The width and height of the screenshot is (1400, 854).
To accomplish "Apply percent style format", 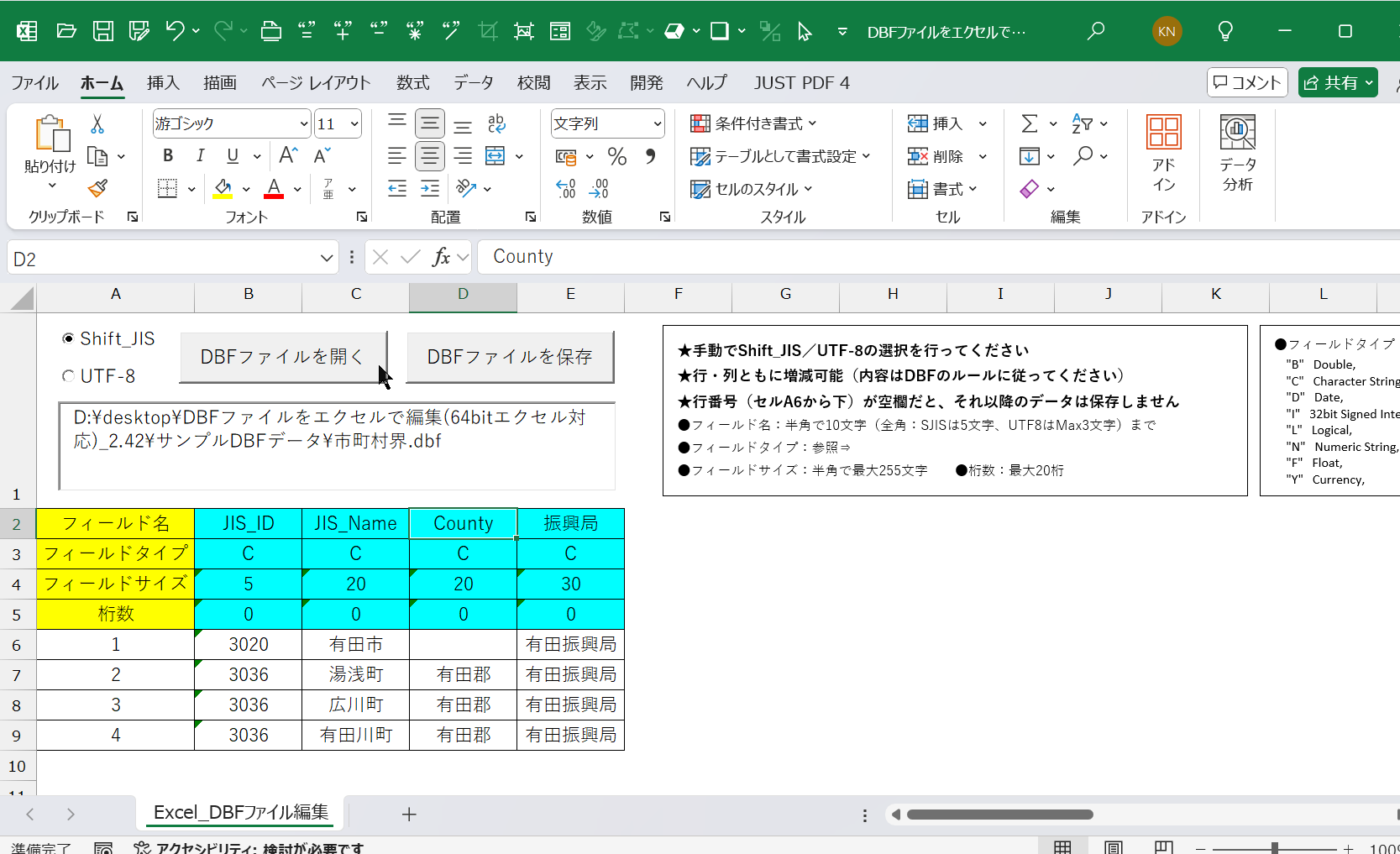I will click(617, 156).
